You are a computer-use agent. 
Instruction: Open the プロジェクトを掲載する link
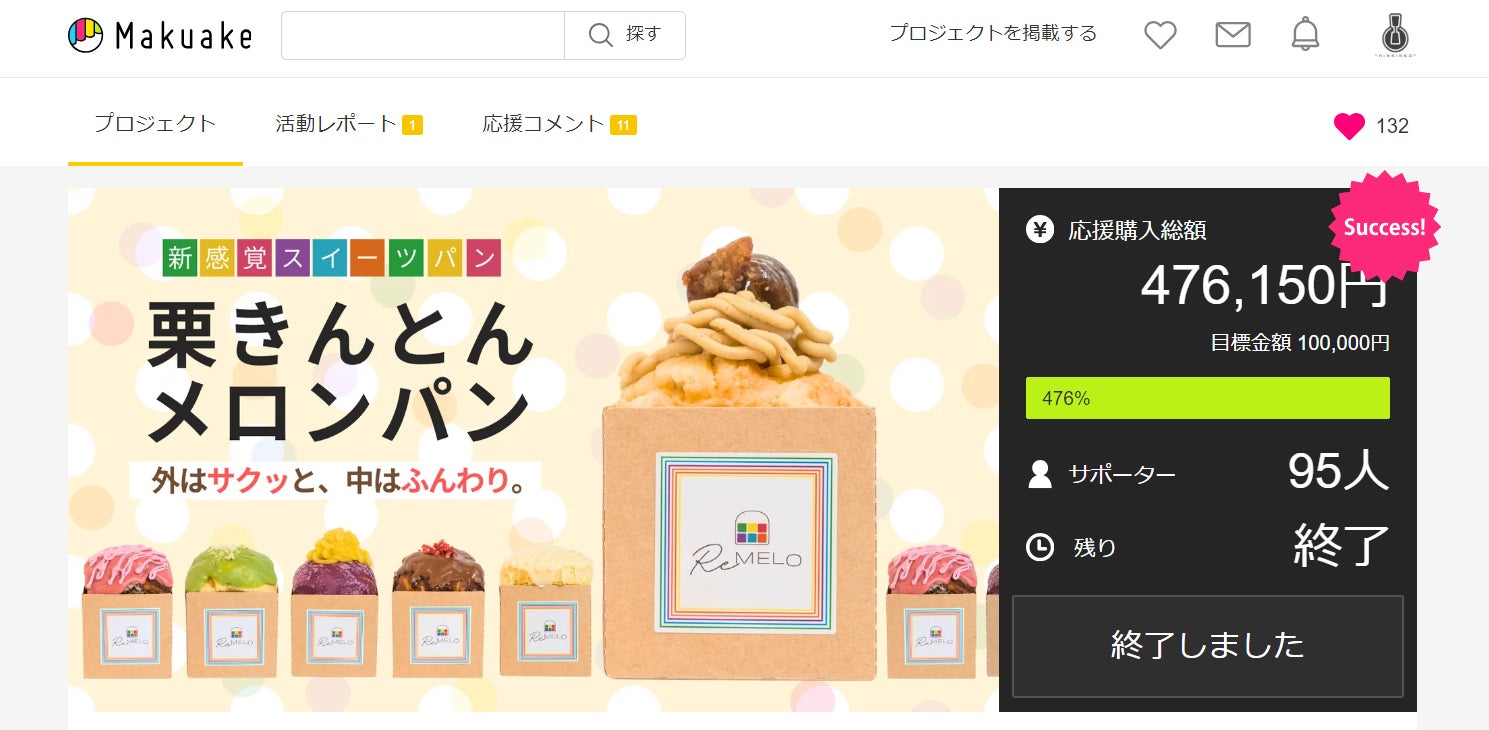coord(993,34)
